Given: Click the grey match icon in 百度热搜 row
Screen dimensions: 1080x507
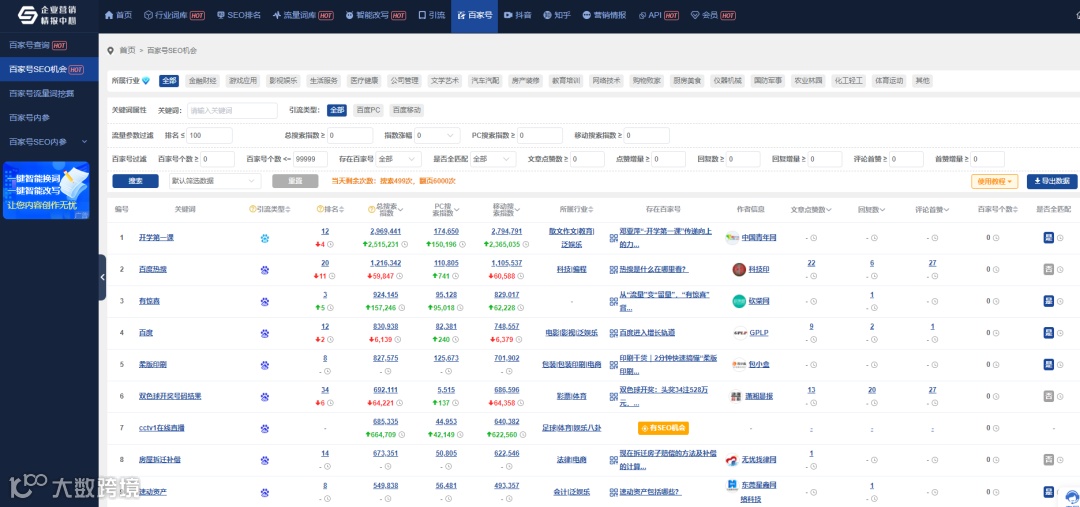Looking at the screenshot, I should tap(1048, 269).
